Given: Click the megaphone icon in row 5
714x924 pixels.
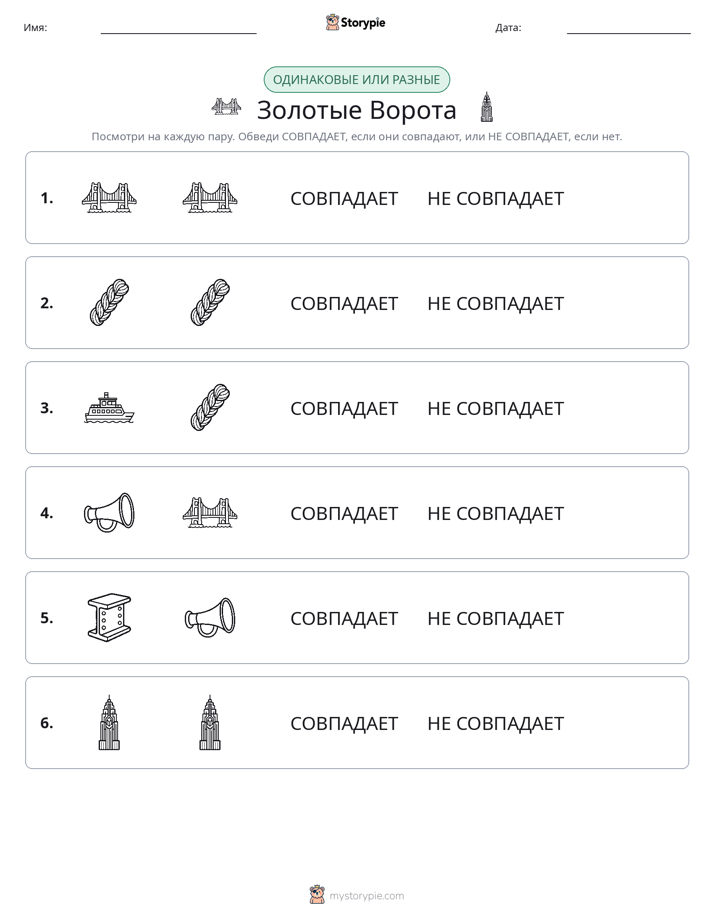Looking at the screenshot, I should (x=210, y=618).
